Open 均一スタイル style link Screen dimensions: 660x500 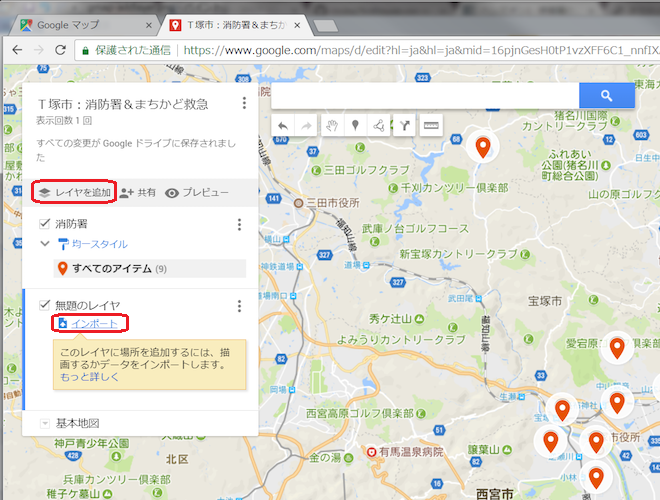tap(99, 244)
